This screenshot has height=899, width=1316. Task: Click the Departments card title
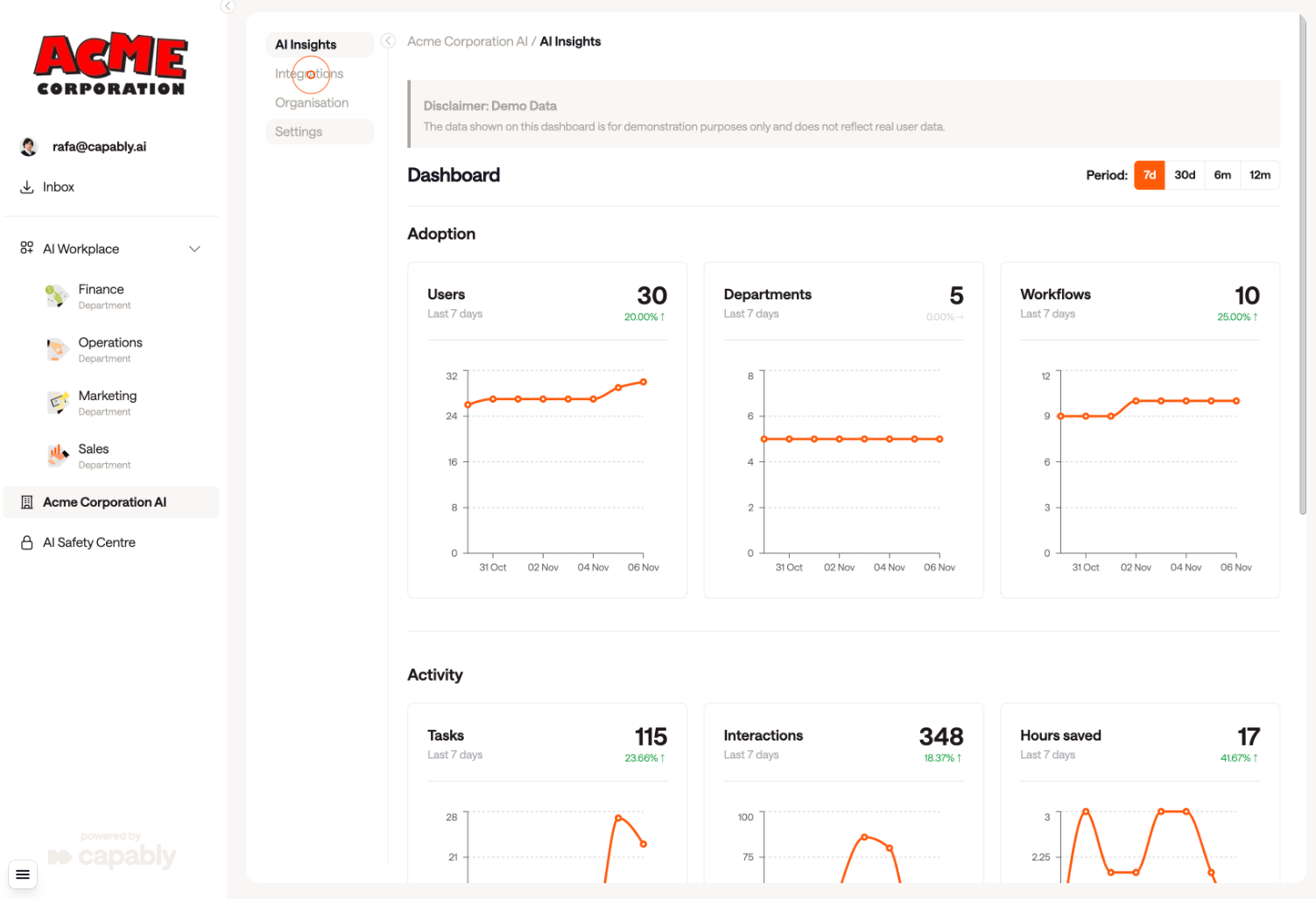coord(767,295)
